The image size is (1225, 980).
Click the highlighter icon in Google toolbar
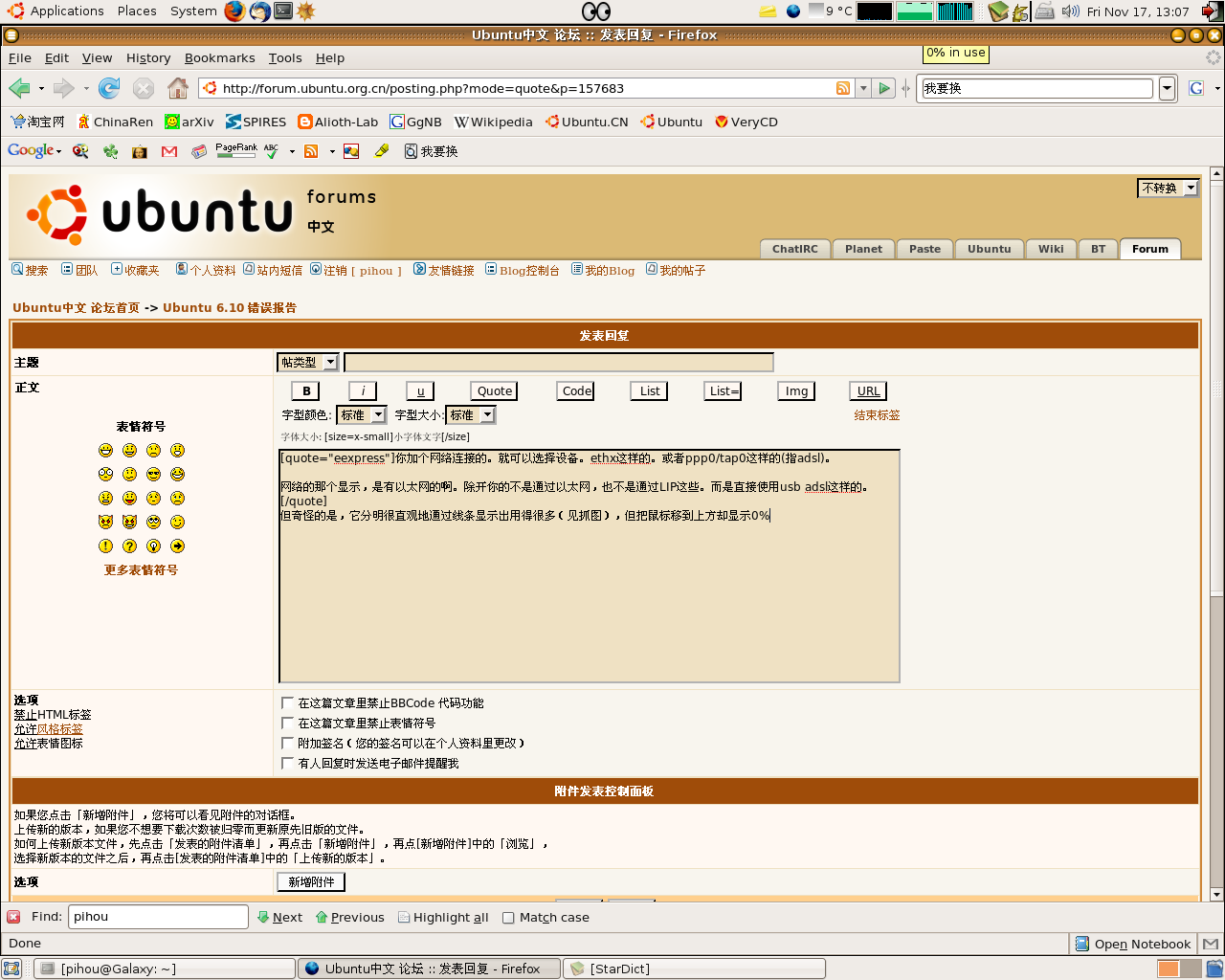tap(382, 151)
